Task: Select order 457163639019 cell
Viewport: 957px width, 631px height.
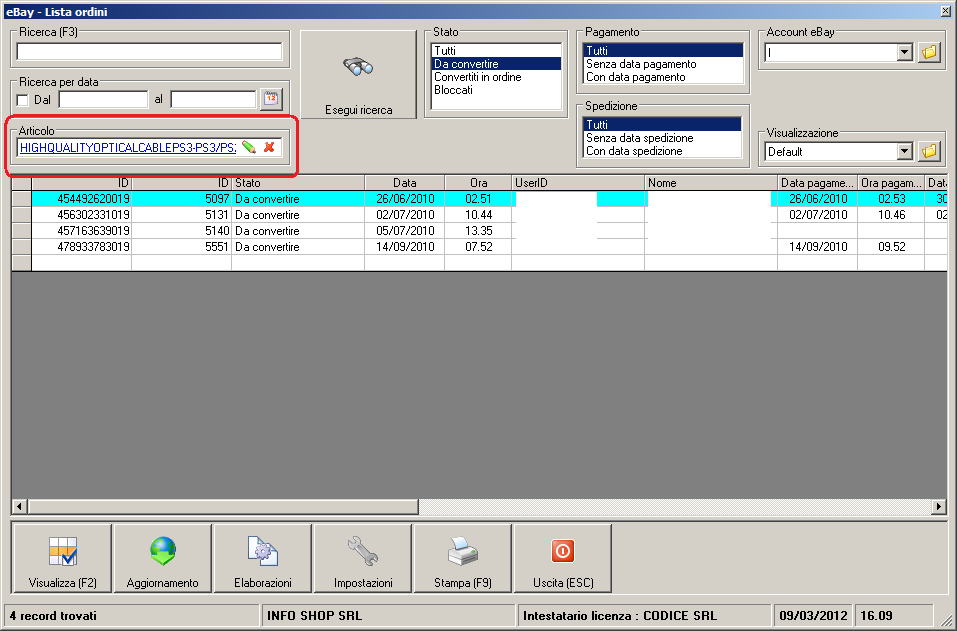Action: point(82,231)
